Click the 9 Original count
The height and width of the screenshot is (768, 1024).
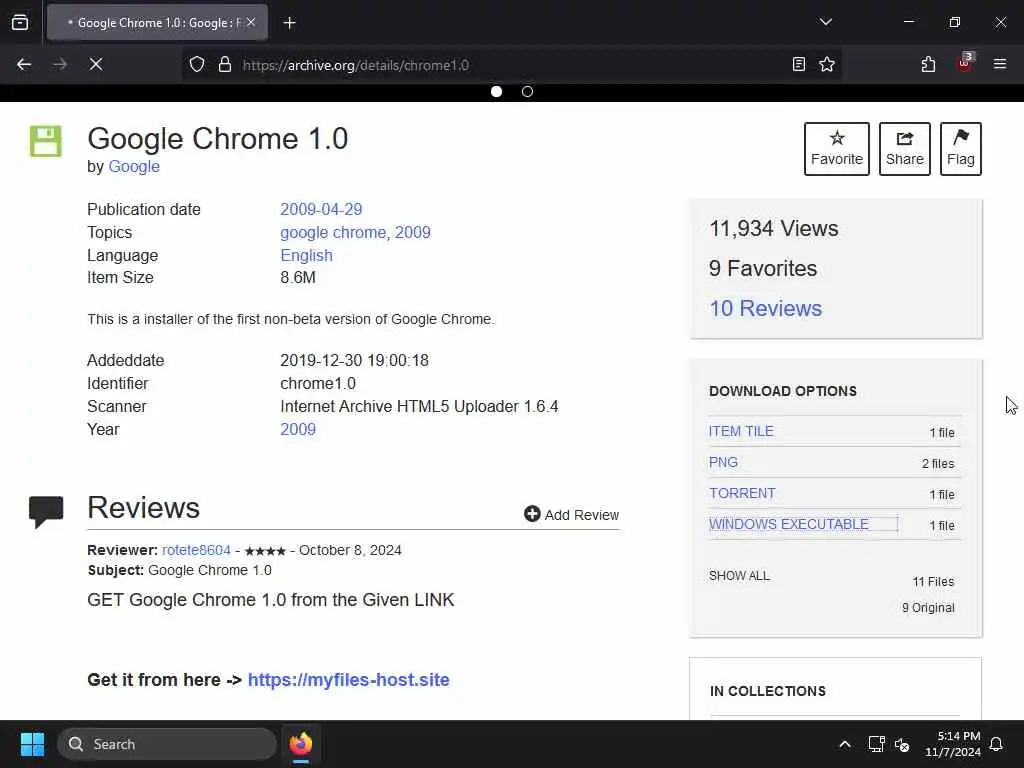(928, 608)
